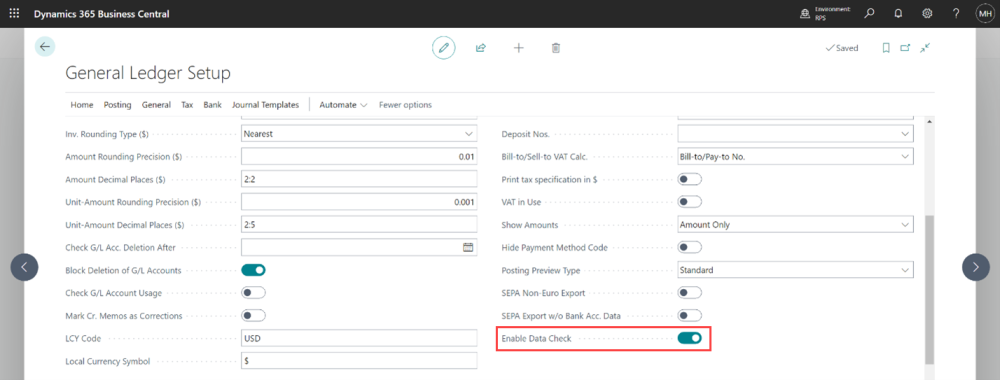Toggle Print tax specification in $
The width and height of the screenshot is (1000, 380).
pyautogui.click(x=689, y=179)
